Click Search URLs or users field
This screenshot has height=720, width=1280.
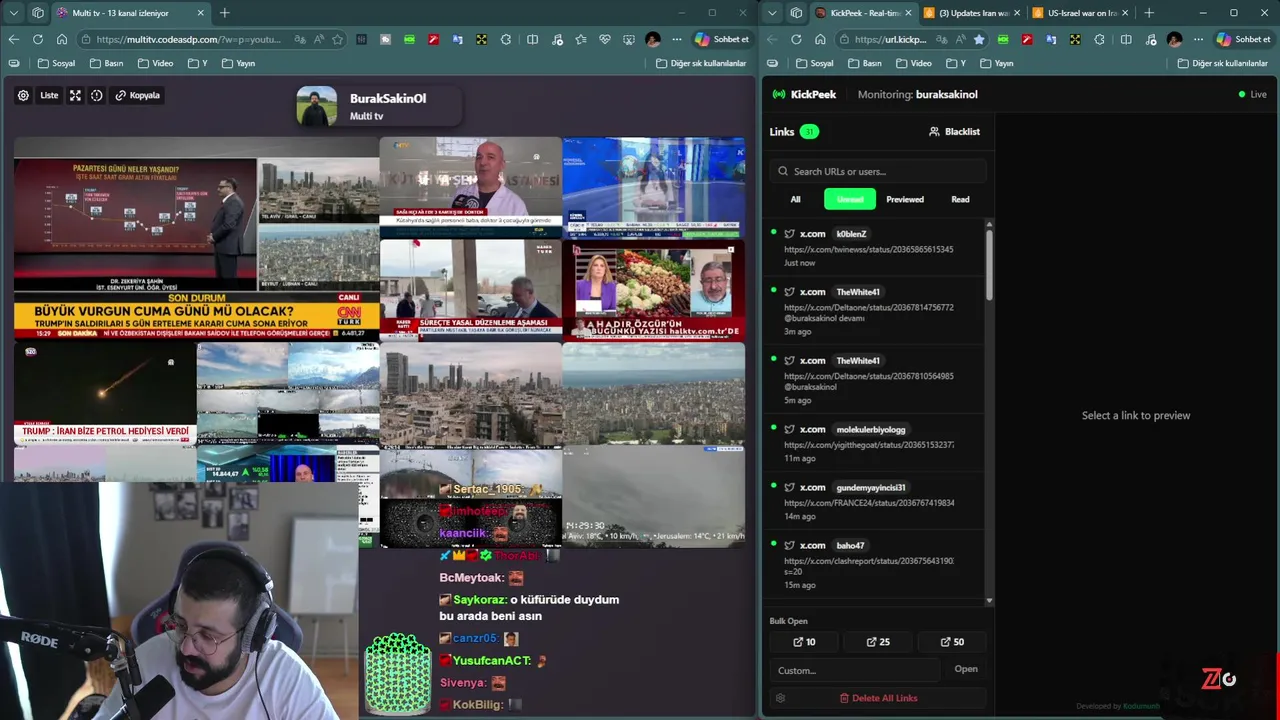pos(878,171)
